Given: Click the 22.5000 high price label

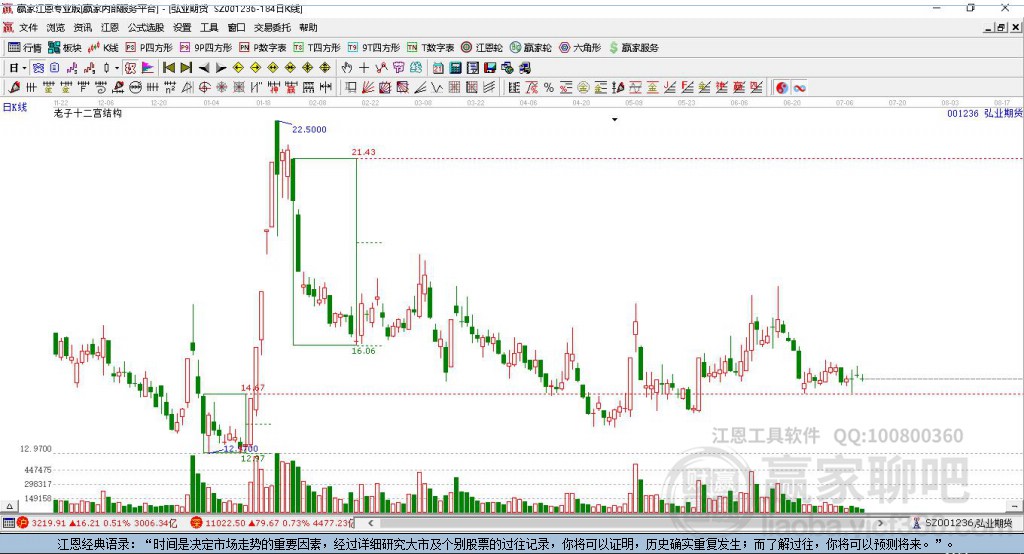Looking at the screenshot, I should (309, 129).
